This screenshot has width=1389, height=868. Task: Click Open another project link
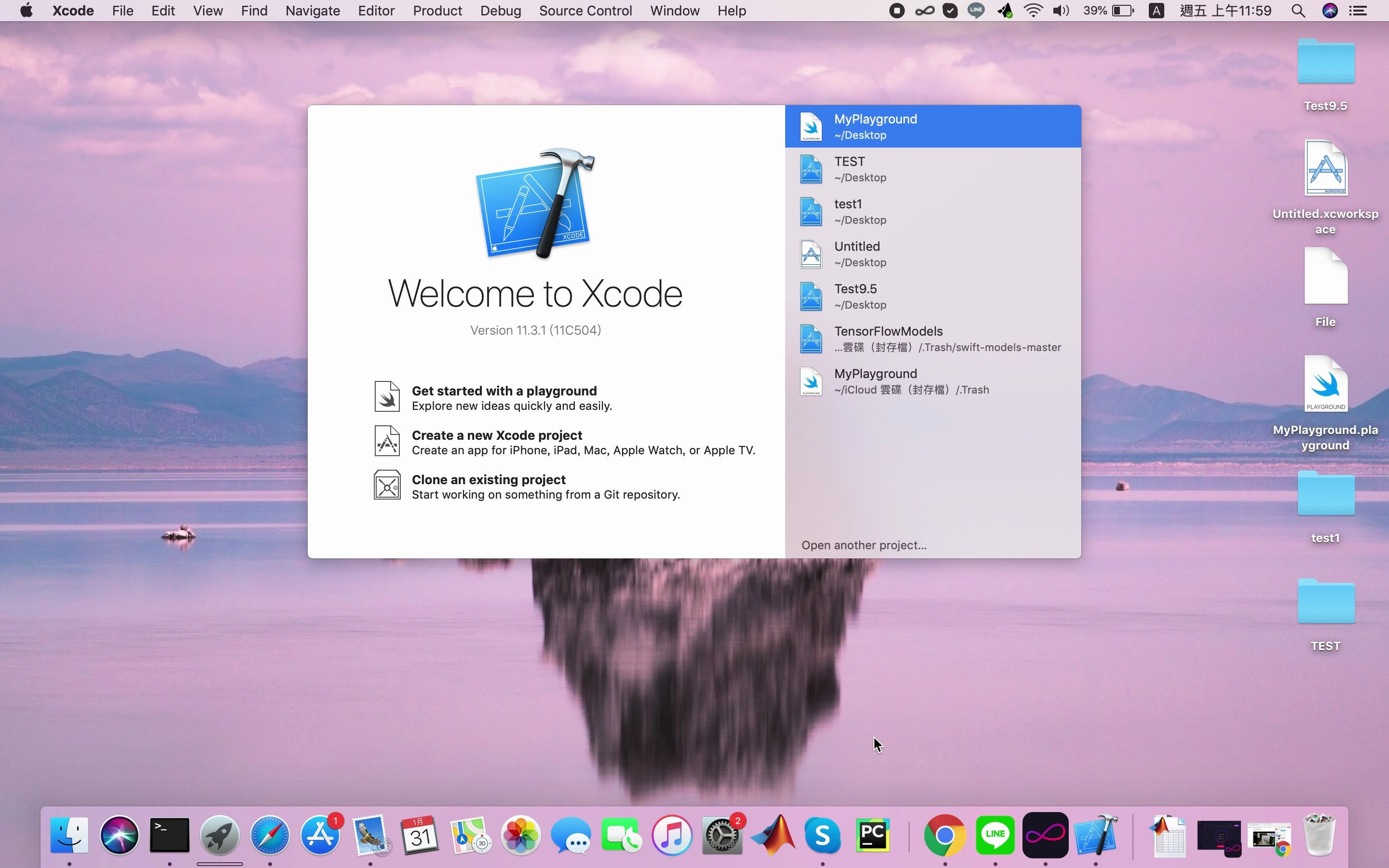[864, 545]
